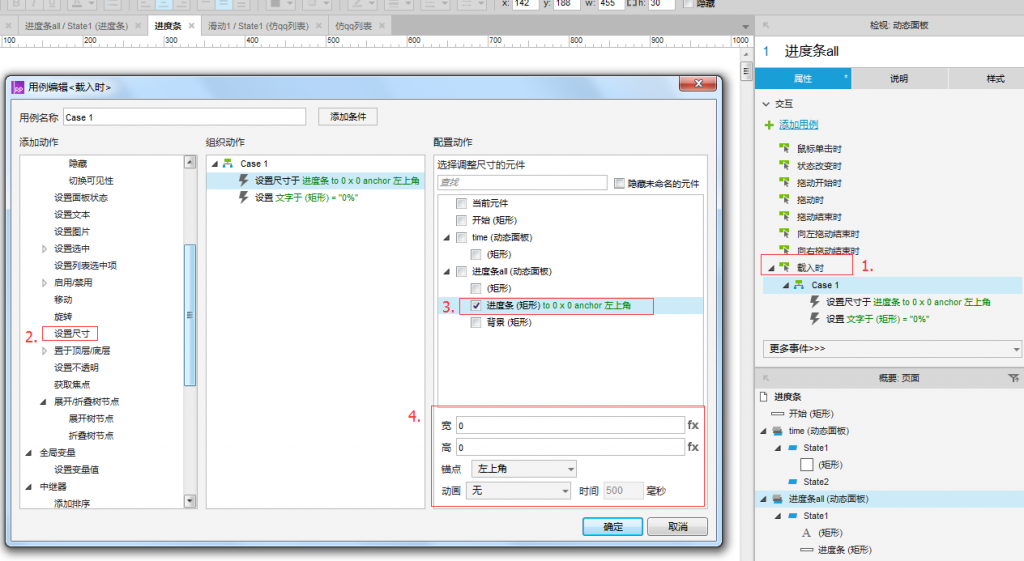Image resolution: width=1024 pixels, height=561 pixels.
Task: Tick the (矩形) checkbox under time
Action: [476, 254]
